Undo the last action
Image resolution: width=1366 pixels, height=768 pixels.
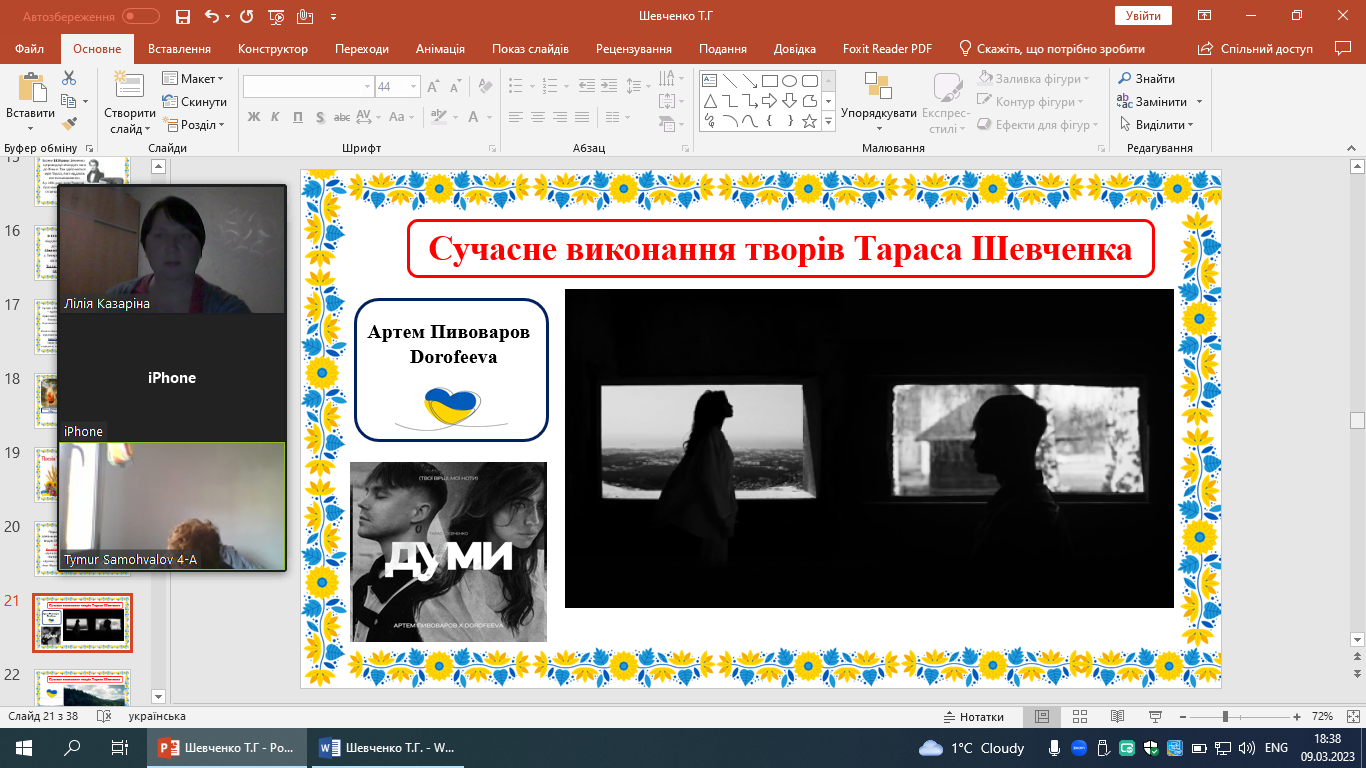tap(211, 16)
